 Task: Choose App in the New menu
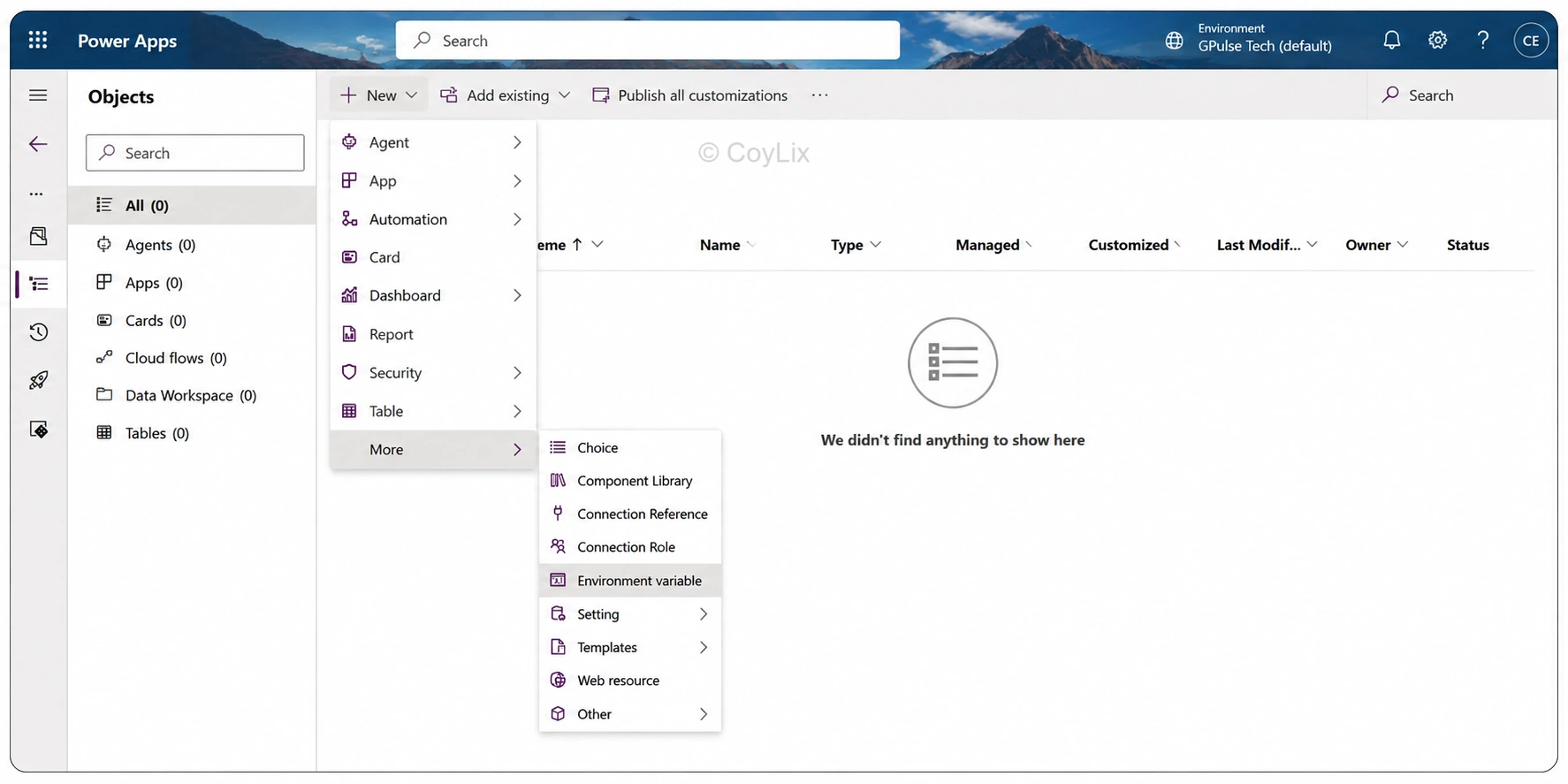tap(433, 180)
